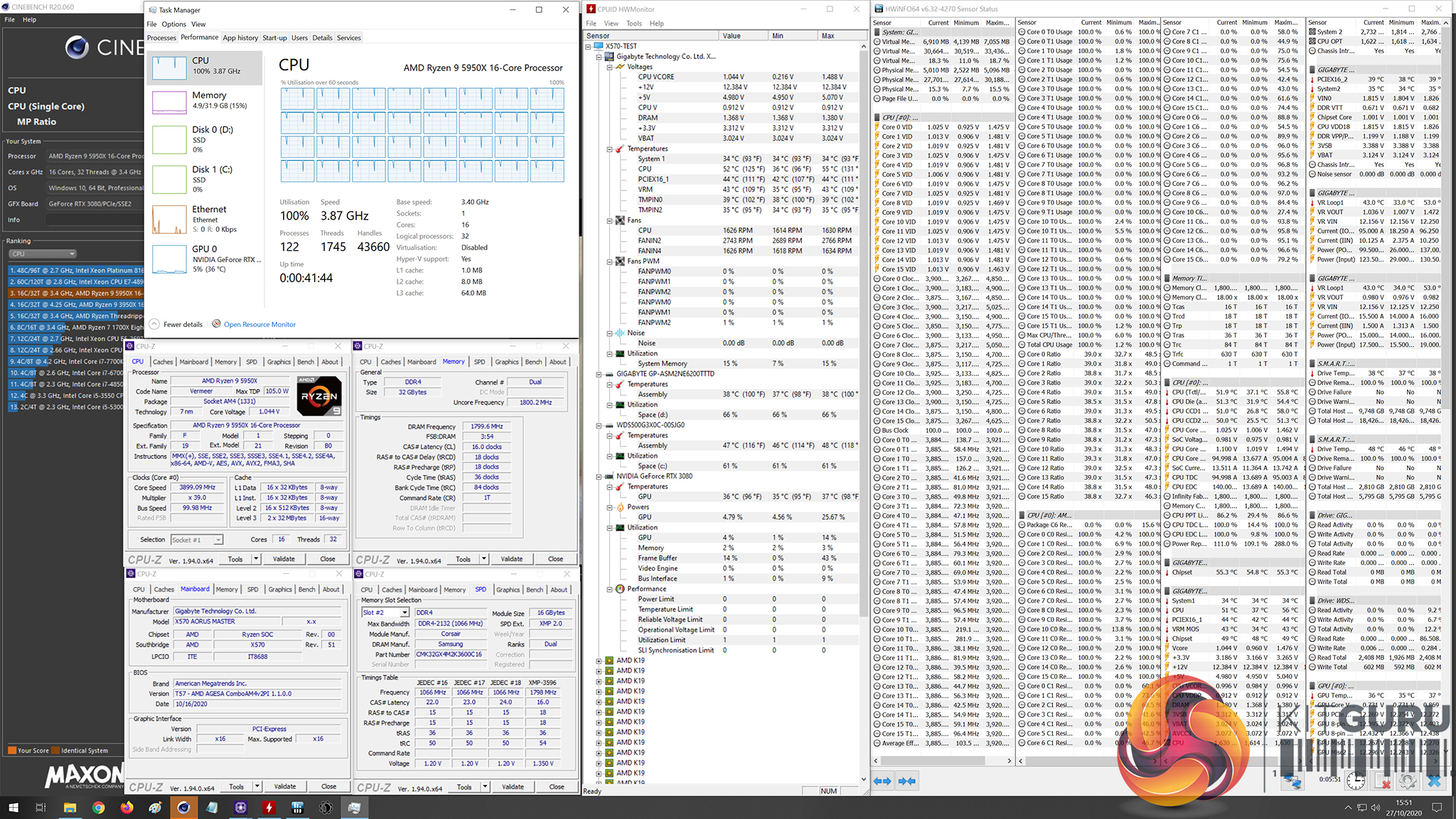Click Open Resource Monitor link

259,324
